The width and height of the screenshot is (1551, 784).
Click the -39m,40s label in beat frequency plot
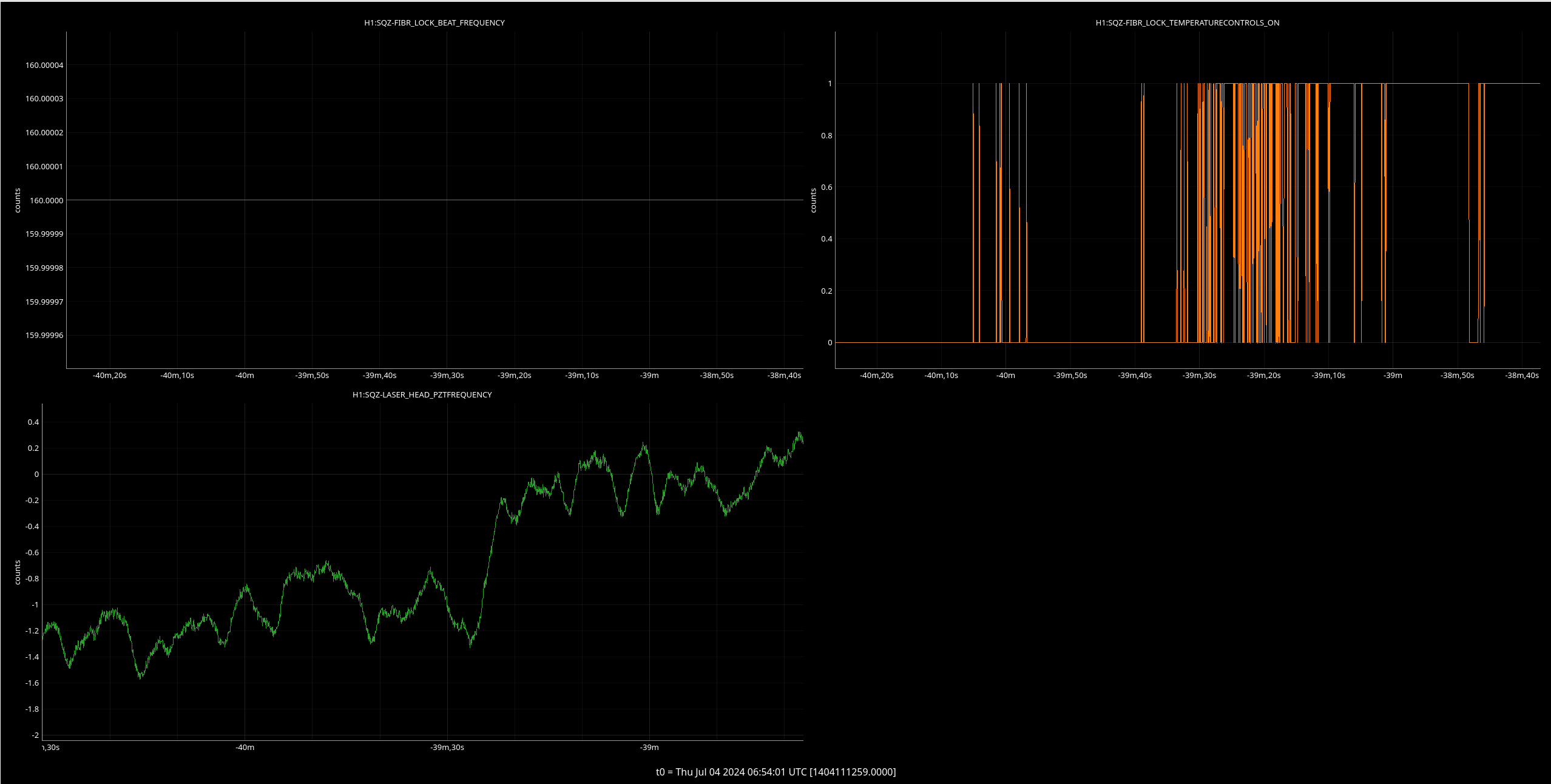pos(380,375)
